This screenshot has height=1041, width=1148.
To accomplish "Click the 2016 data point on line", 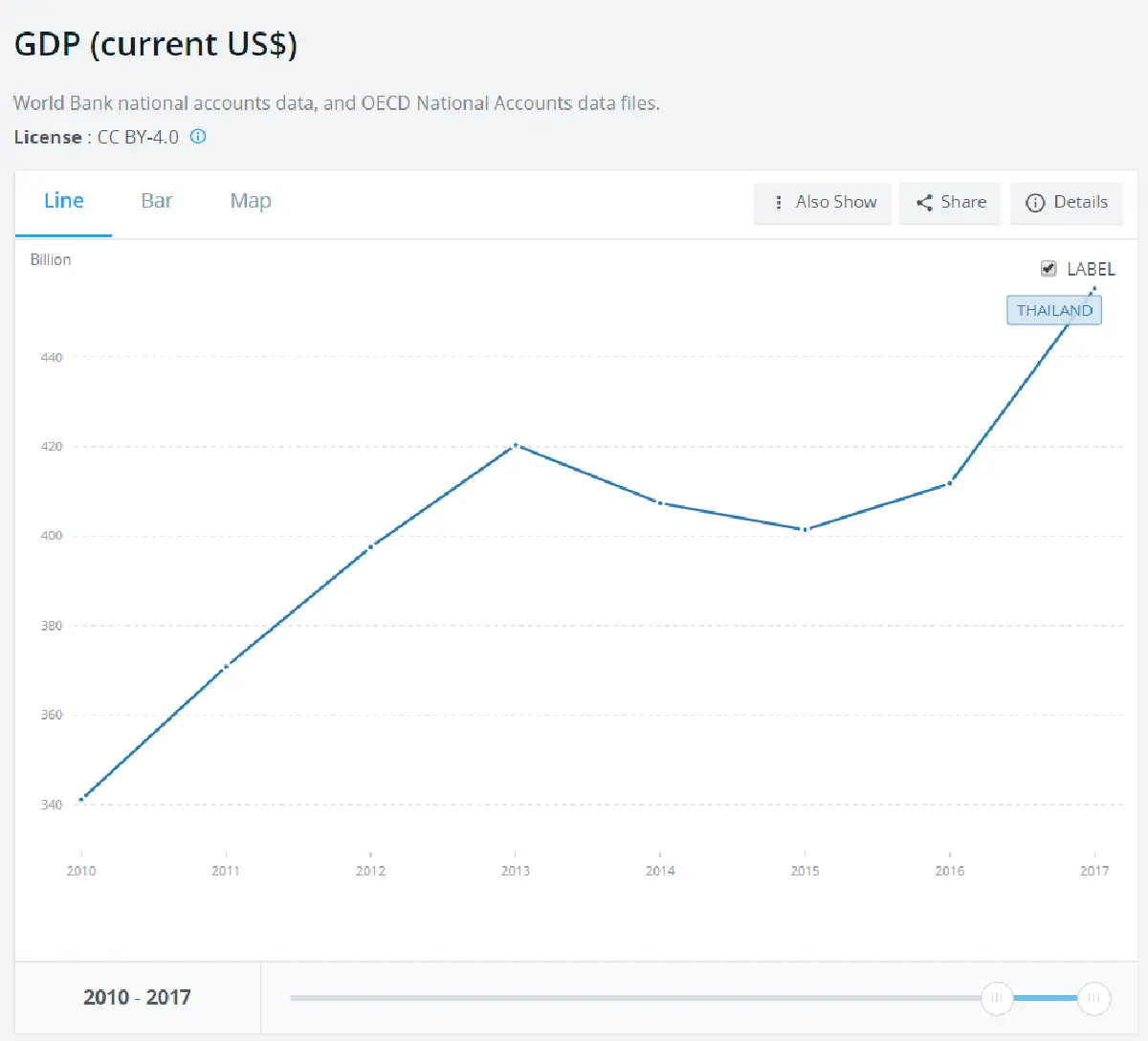I will click(x=949, y=483).
